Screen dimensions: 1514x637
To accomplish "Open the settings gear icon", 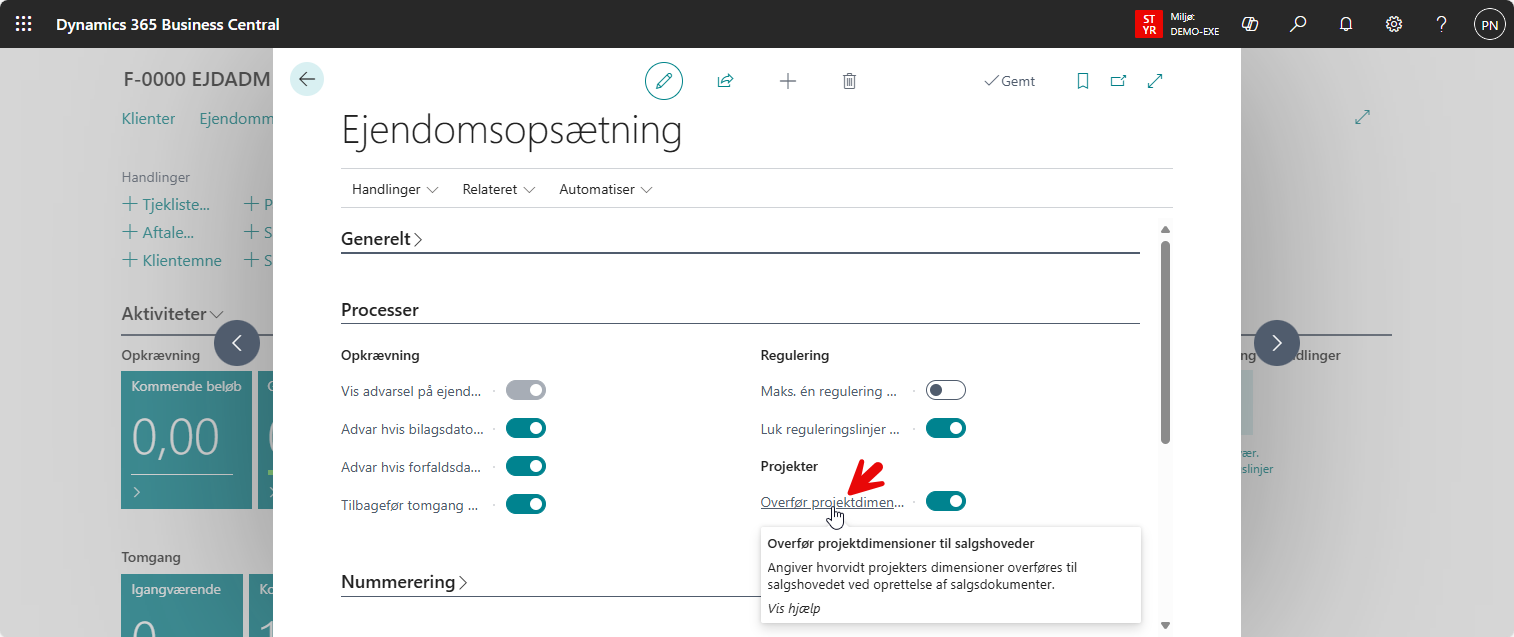I will [1394, 24].
